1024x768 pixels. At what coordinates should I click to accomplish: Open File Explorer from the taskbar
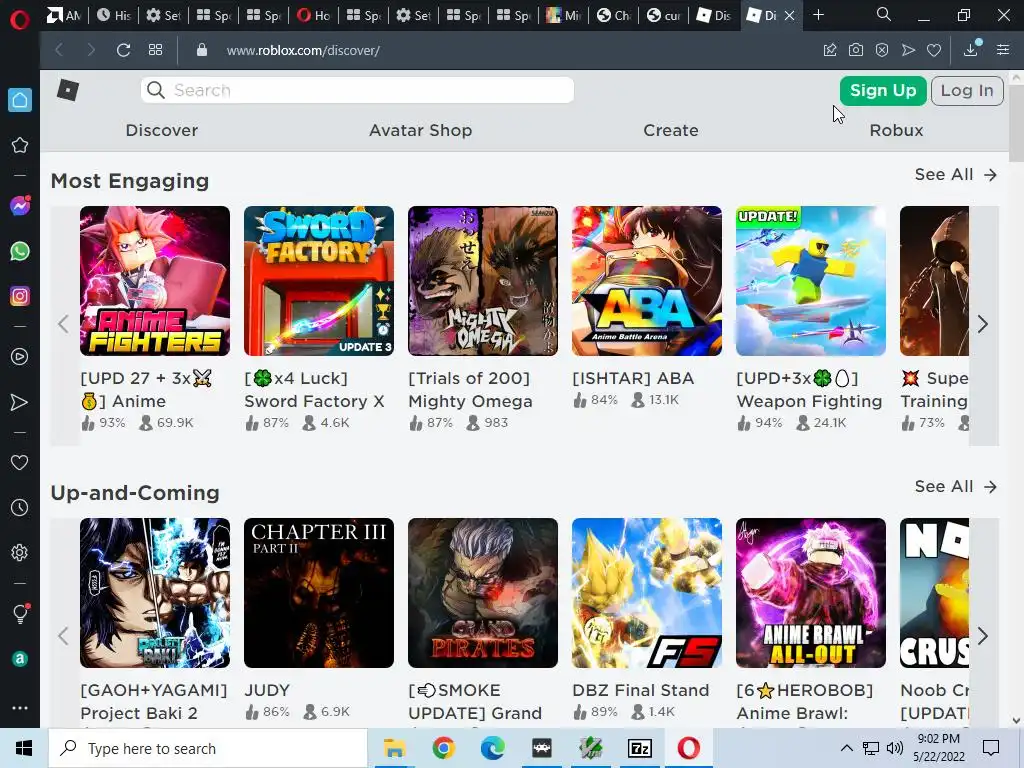pos(394,748)
